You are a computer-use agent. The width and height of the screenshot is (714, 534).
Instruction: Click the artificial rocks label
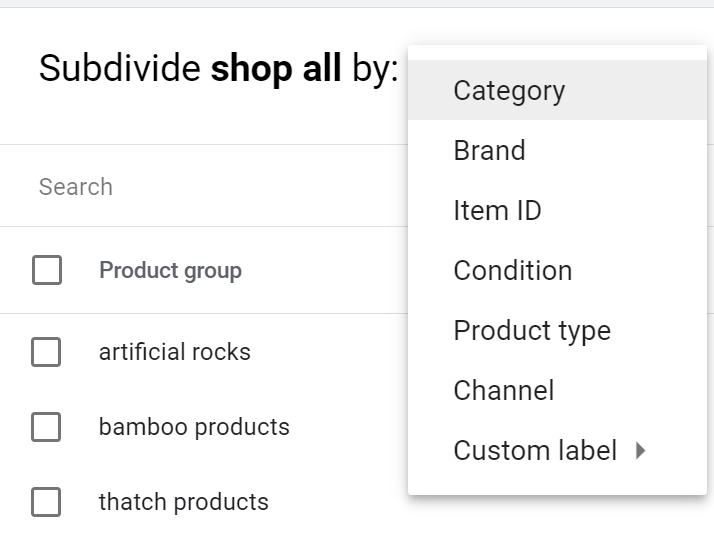click(174, 352)
